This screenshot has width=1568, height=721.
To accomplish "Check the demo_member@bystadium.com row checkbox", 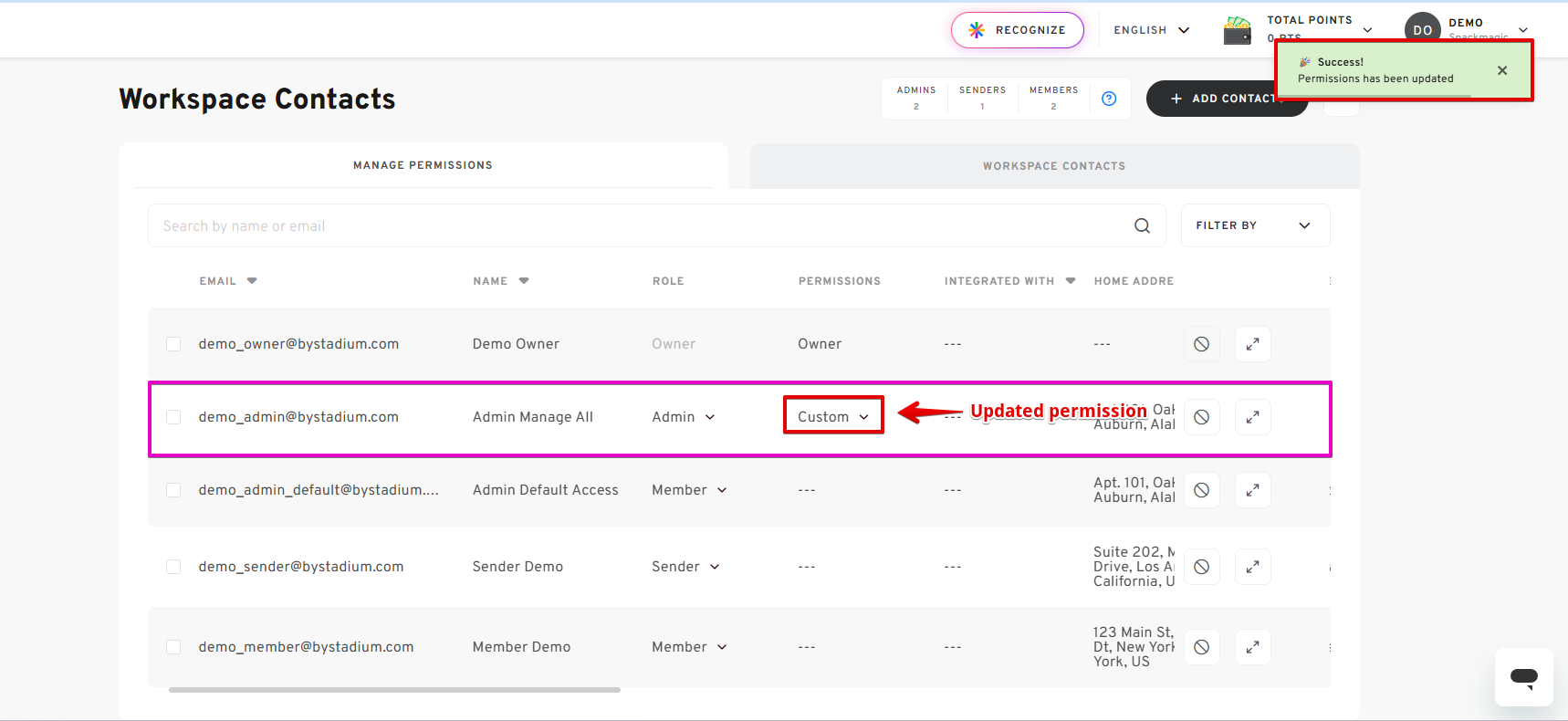I will 173,647.
